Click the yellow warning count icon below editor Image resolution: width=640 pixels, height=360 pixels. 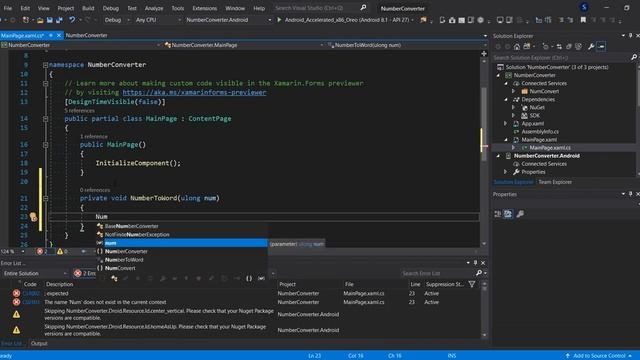pyautogui.click(x=60, y=251)
